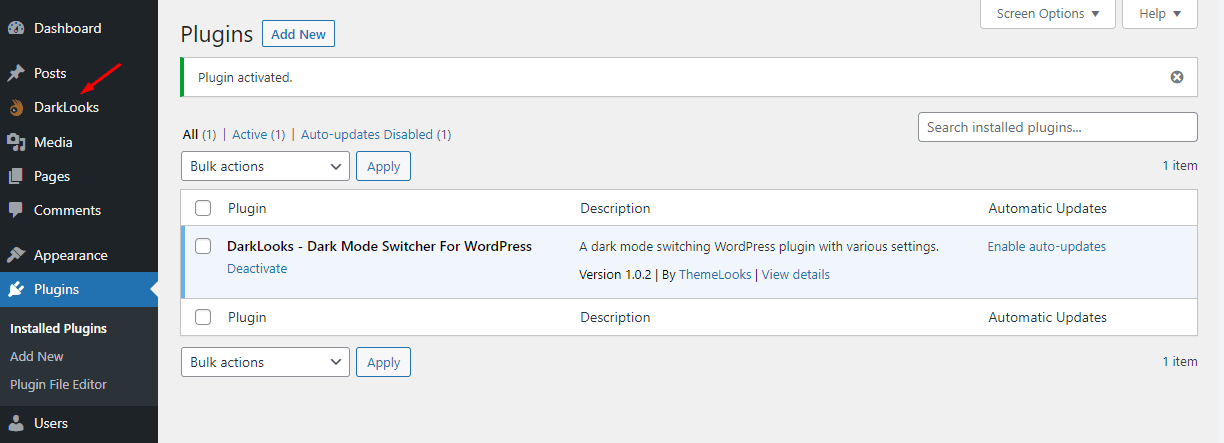Viewport: 1224px width, 443px height.
Task: Click the Media library icon
Action: point(16,142)
